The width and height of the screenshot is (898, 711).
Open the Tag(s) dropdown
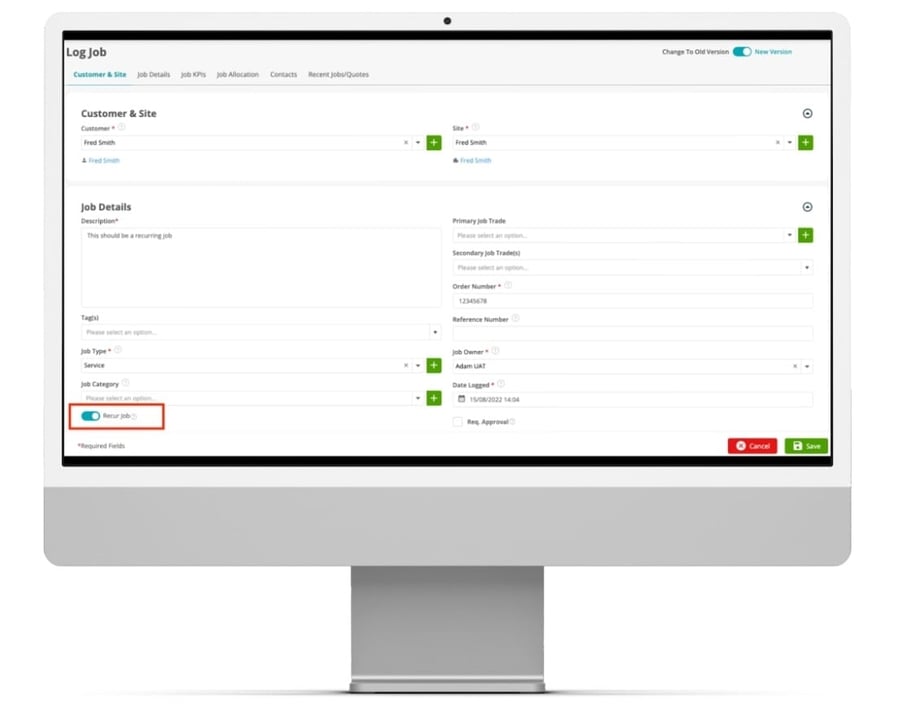pos(434,332)
